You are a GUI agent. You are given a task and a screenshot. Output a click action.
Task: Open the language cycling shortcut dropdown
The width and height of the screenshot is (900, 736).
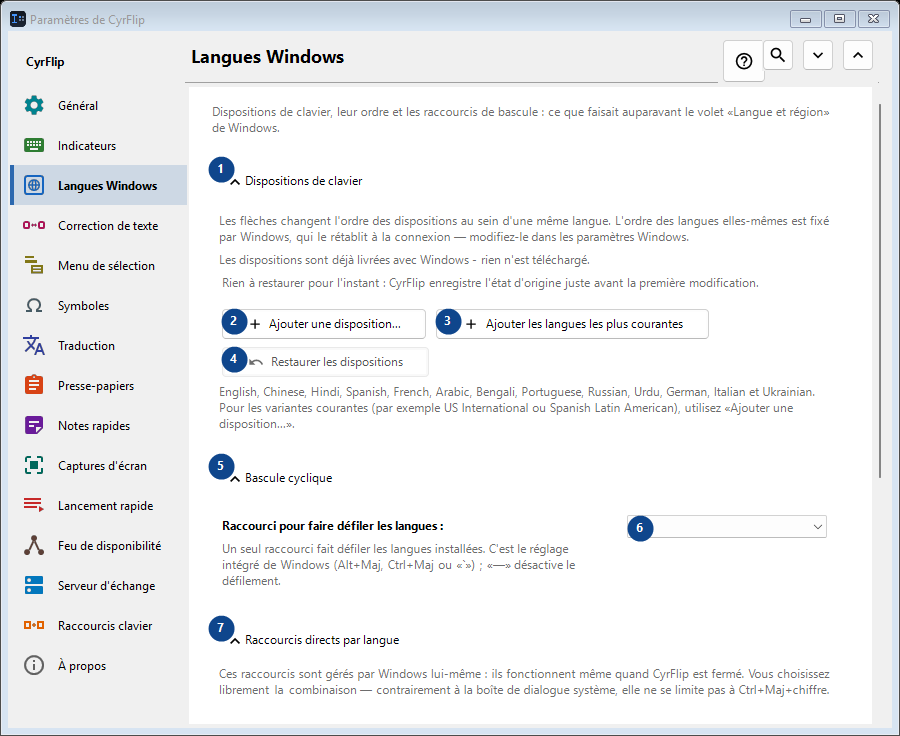(727, 526)
